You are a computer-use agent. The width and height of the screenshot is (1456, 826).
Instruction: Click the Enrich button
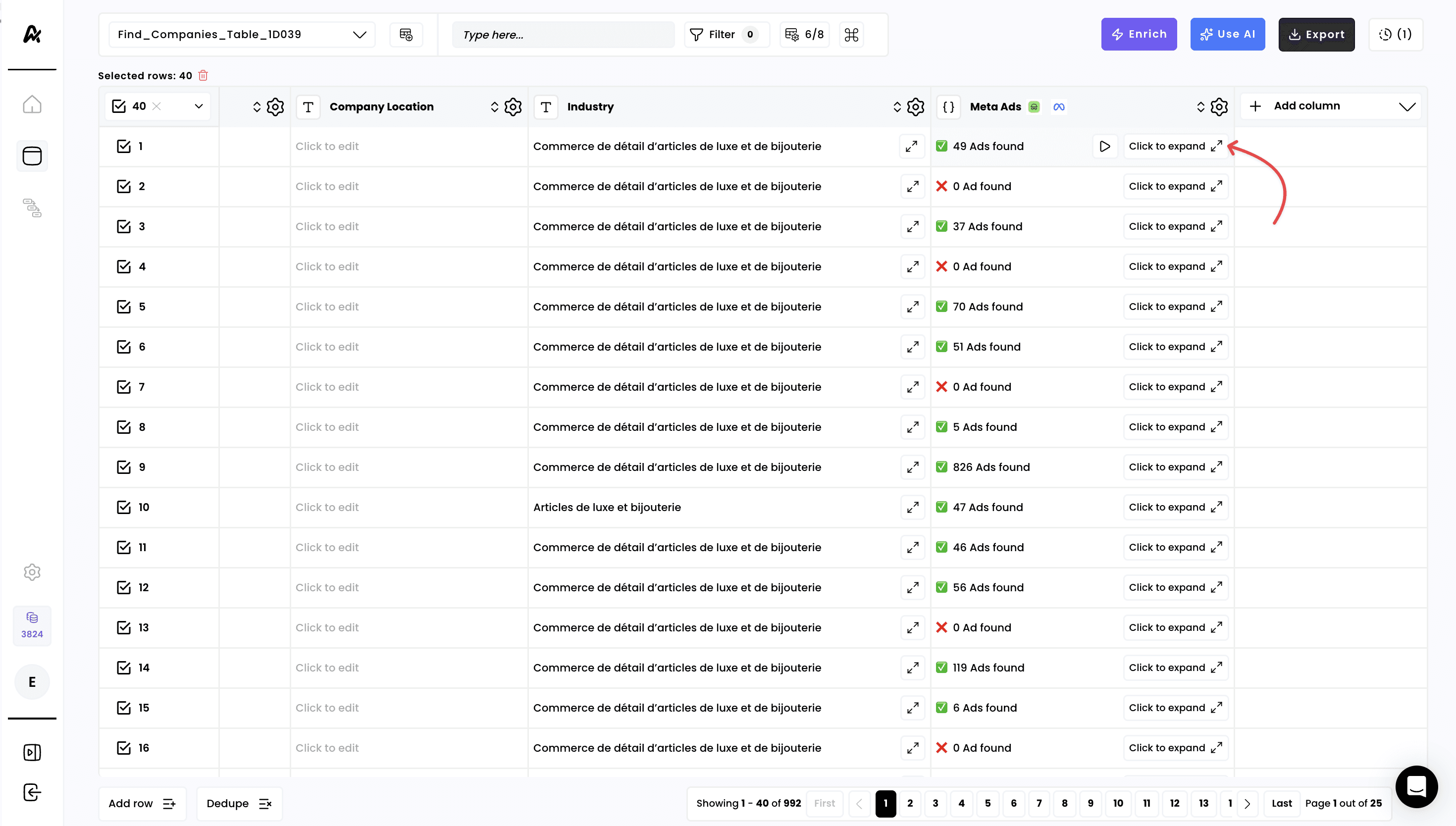(x=1139, y=34)
